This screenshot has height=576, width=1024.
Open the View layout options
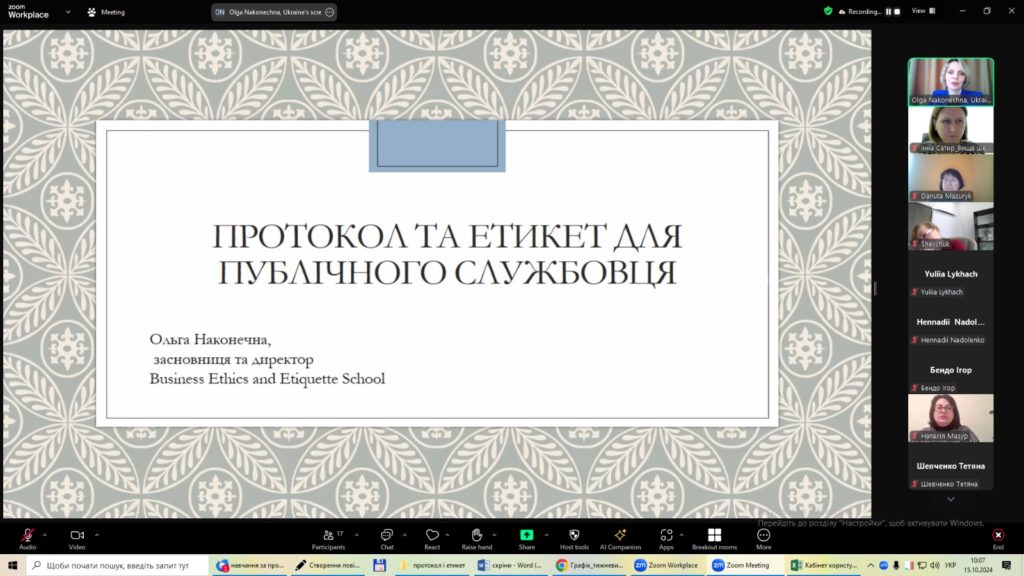[x=923, y=11]
